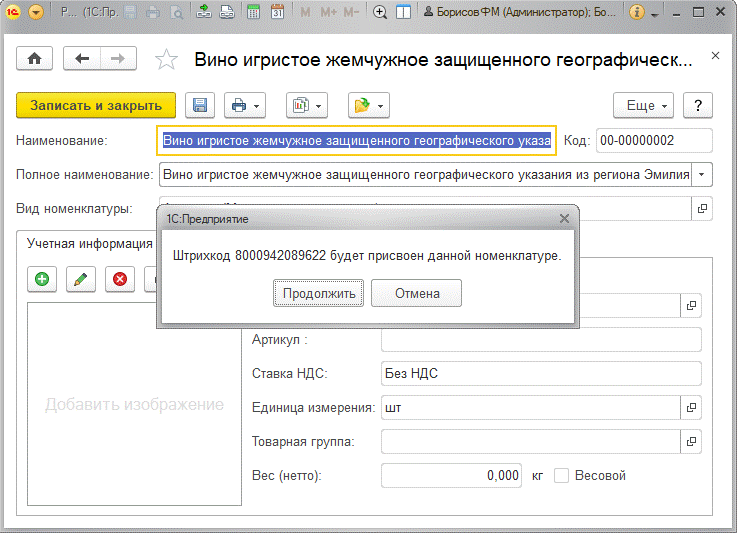Toggle the Весовой checkbox

(x=561, y=476)
